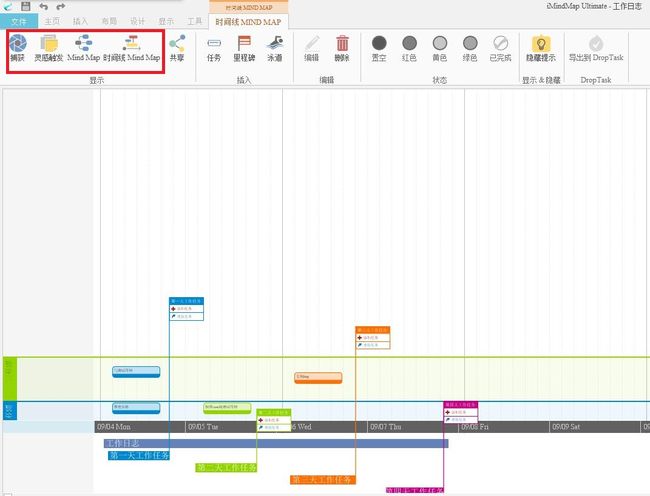Select the 第三天工作任务 orange bar

(x=323, y=479)
